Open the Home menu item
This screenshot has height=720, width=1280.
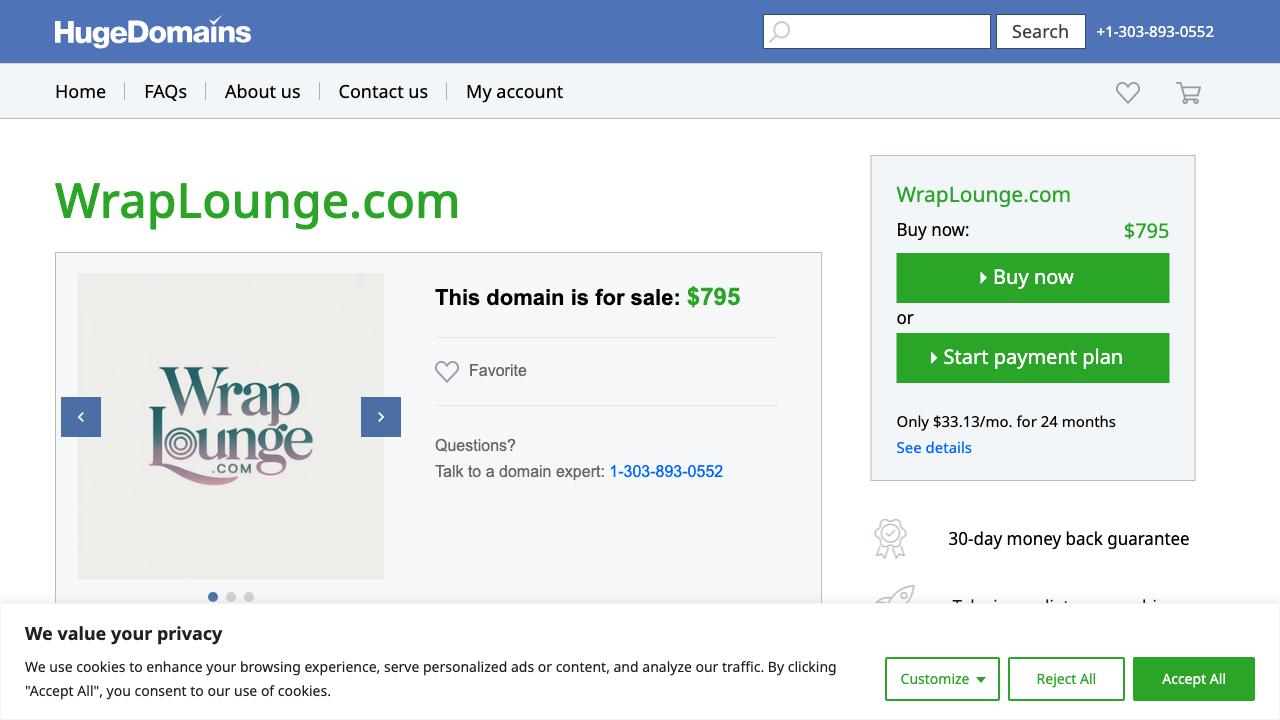pos(80,91)
